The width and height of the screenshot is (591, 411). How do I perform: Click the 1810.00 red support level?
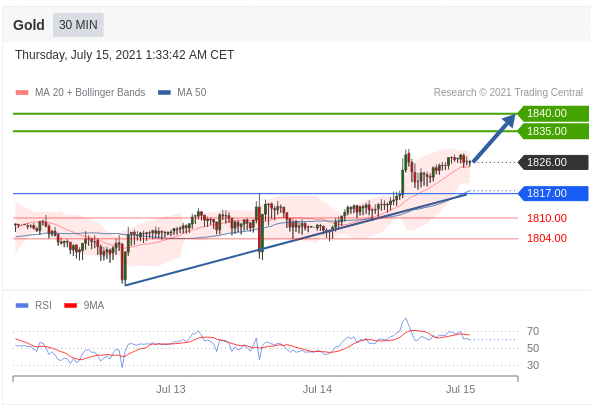tap(547, 218)
